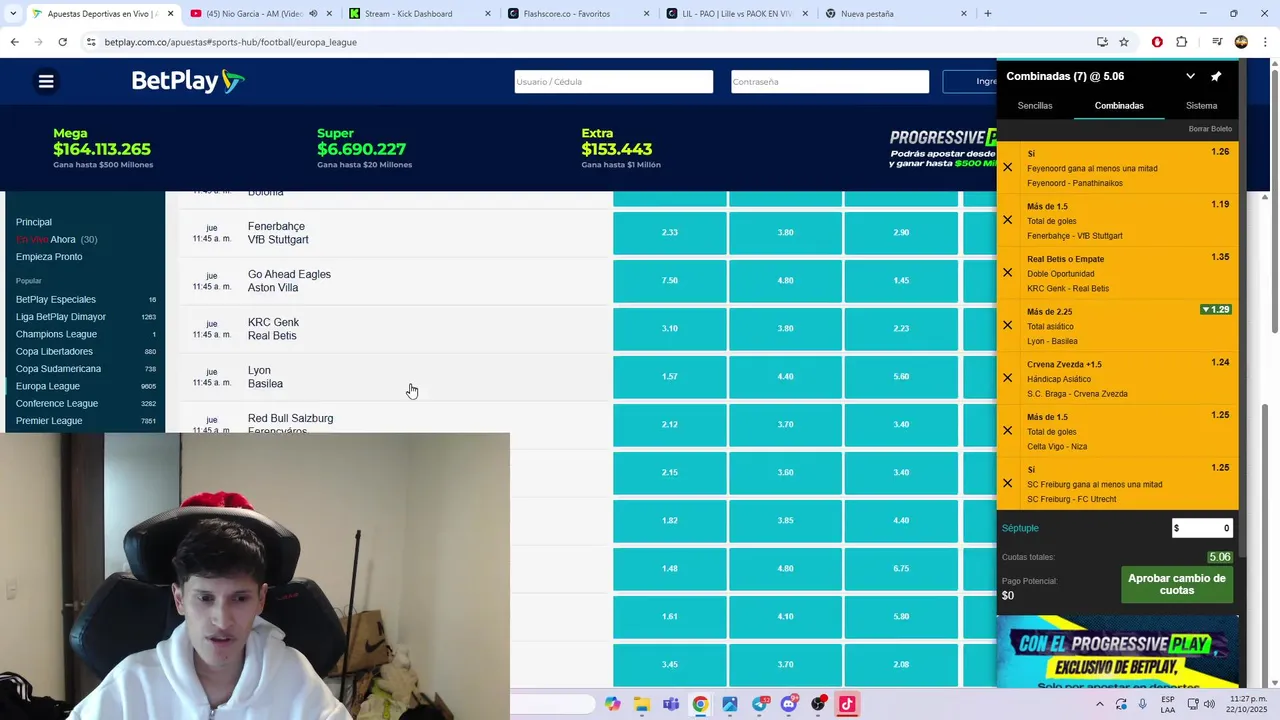
Task: Remove the Lyon - Basilea selection
Action: (x=1008, y=325)
